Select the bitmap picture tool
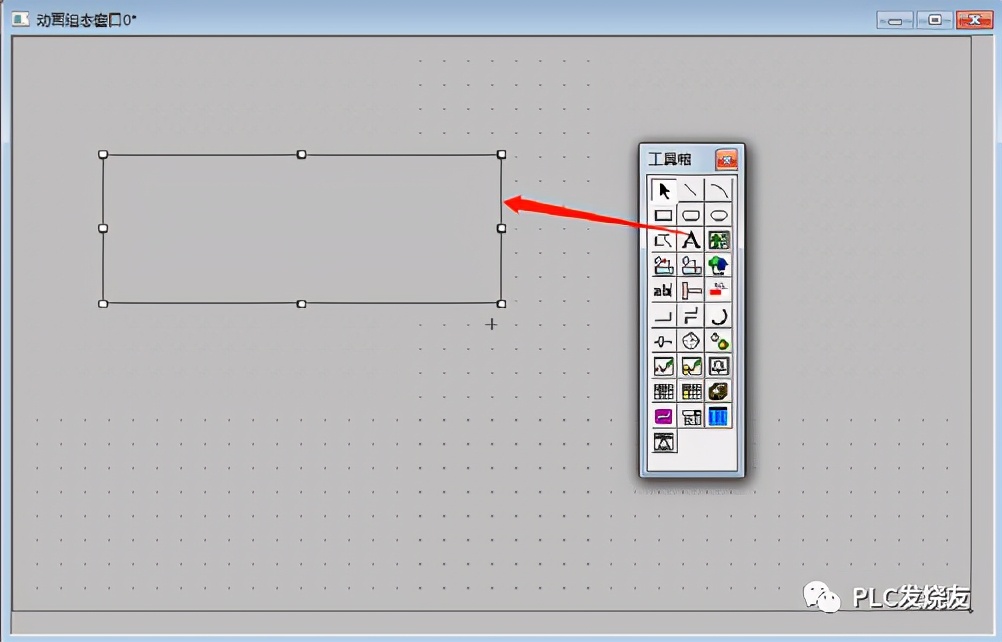The image size is (1002, 642). [719, 240]
